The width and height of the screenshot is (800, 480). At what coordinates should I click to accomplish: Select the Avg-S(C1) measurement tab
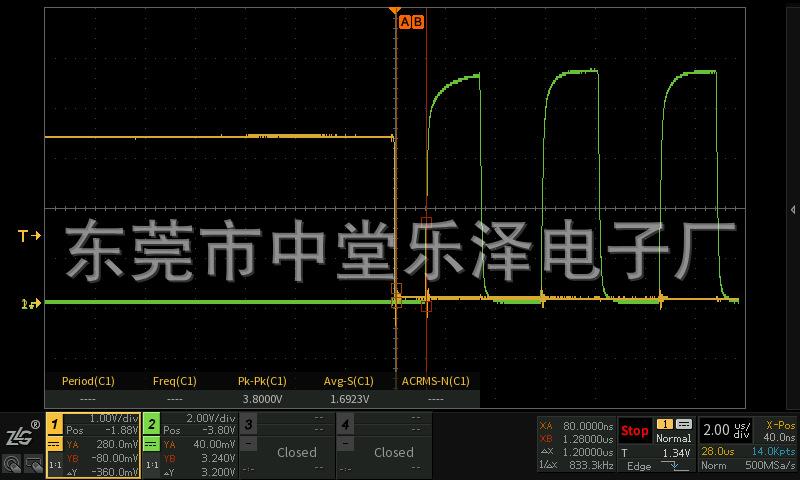pos(348,381)
